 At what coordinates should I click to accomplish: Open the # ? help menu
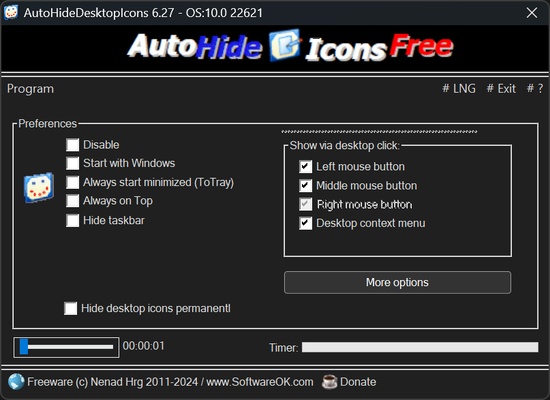535,88
